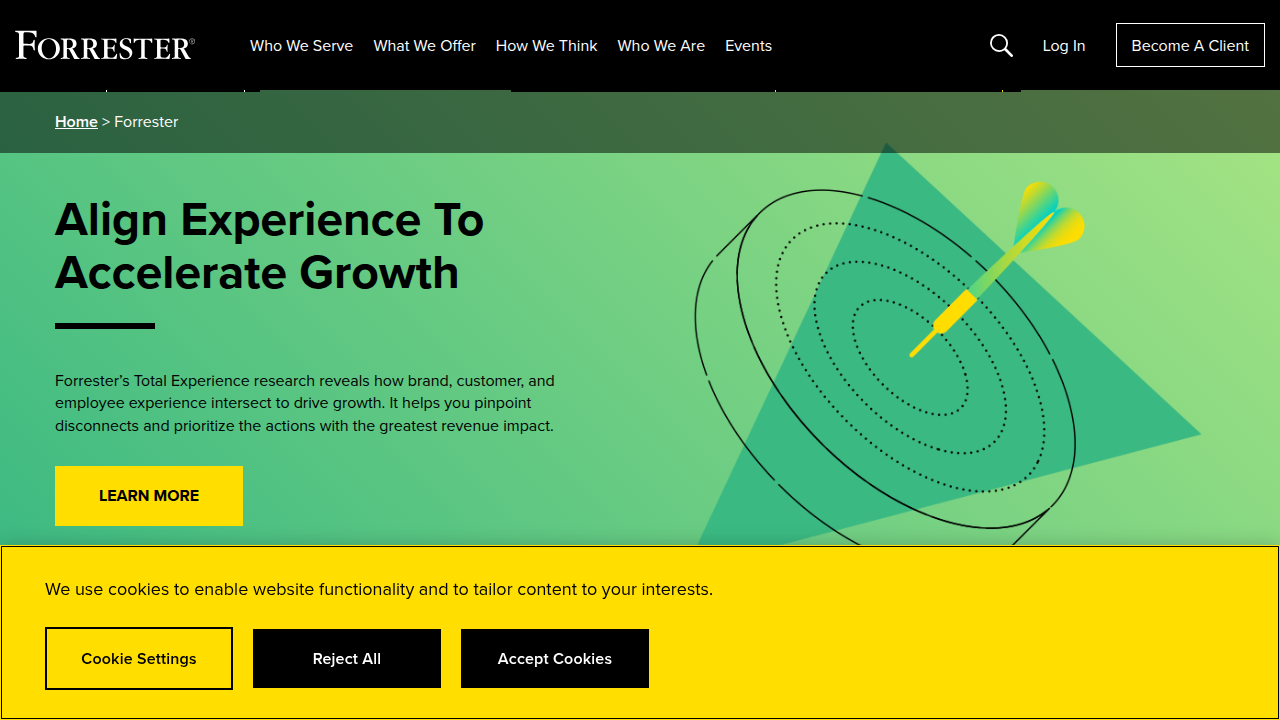Open the Who We Are menu
This screenshot has height=720, width=1280.
click(x=661, y=45)
